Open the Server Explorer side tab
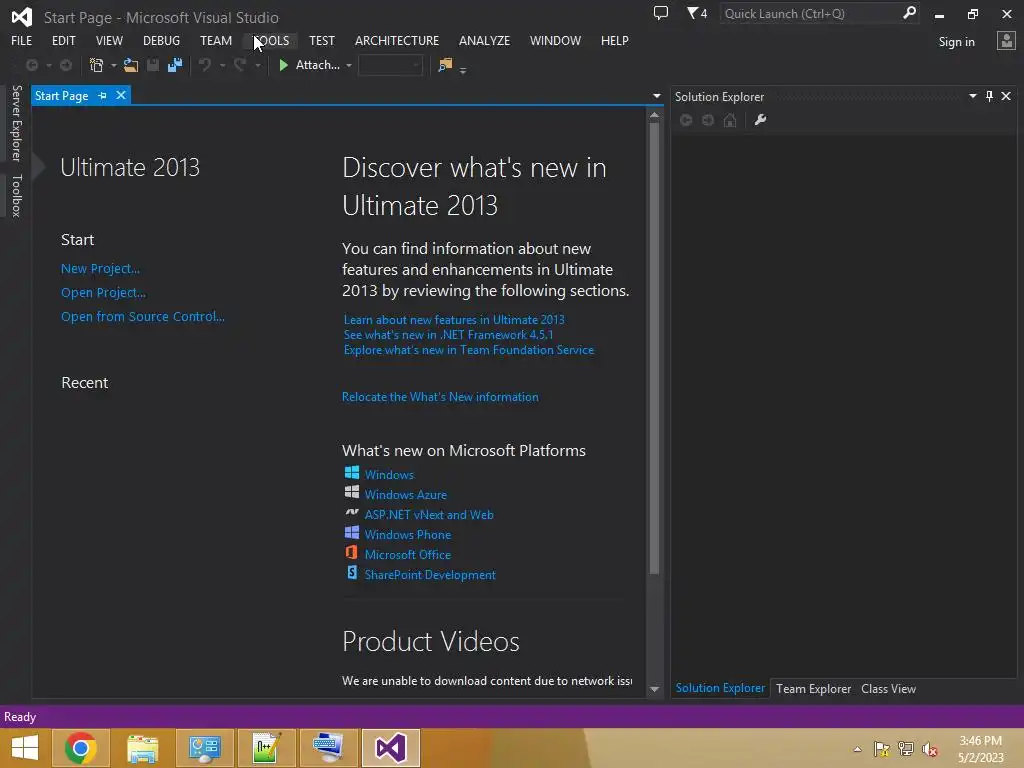1024x768 pixels. point(17,123)
